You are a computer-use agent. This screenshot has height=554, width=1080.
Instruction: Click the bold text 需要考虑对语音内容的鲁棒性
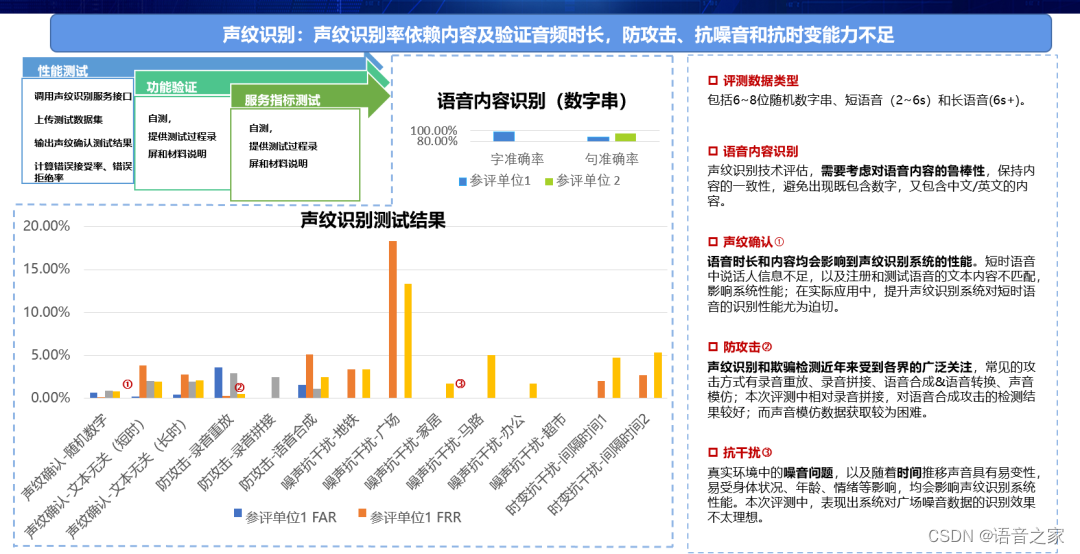click(905, 170)
